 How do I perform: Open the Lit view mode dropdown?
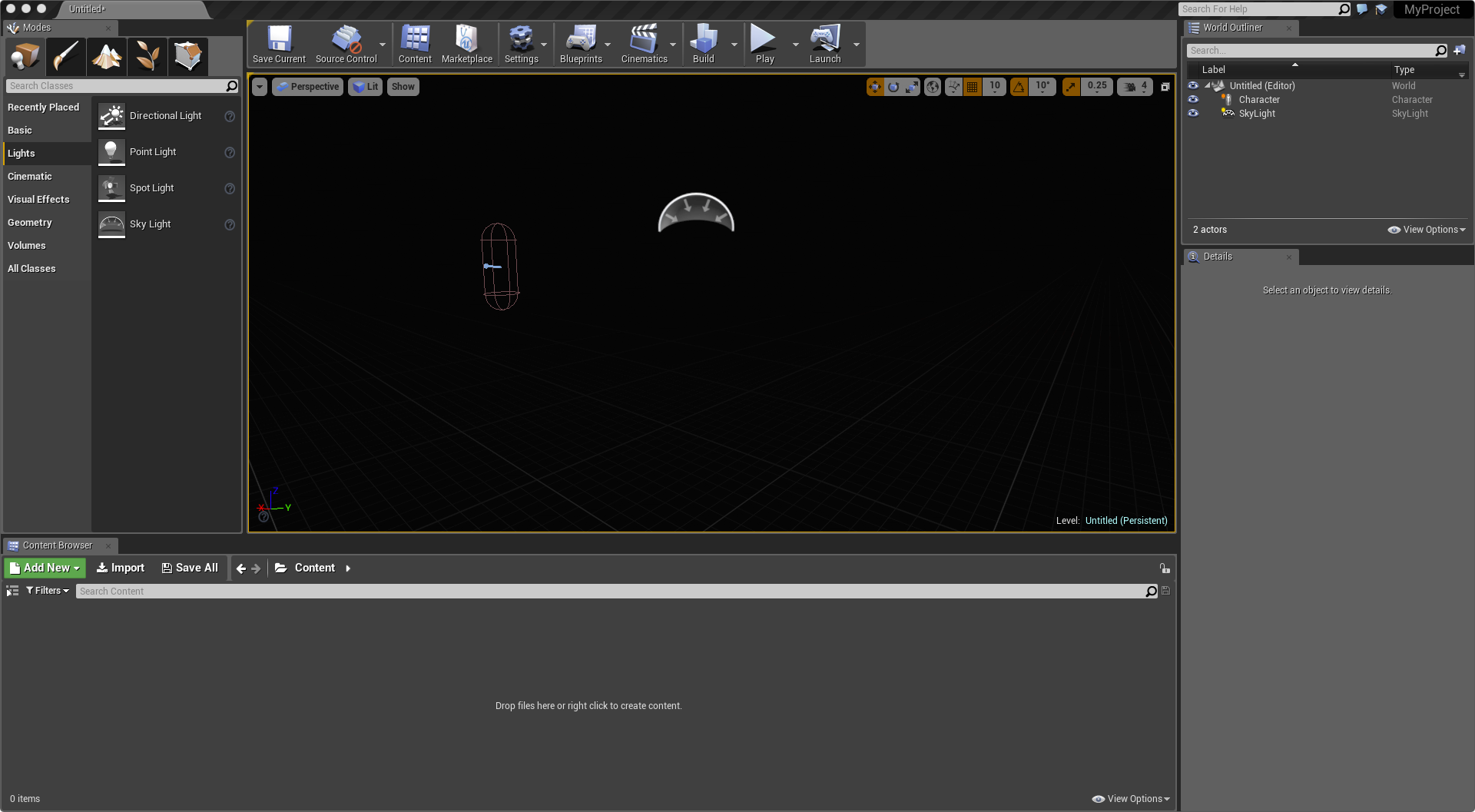[x=366, y=87]
